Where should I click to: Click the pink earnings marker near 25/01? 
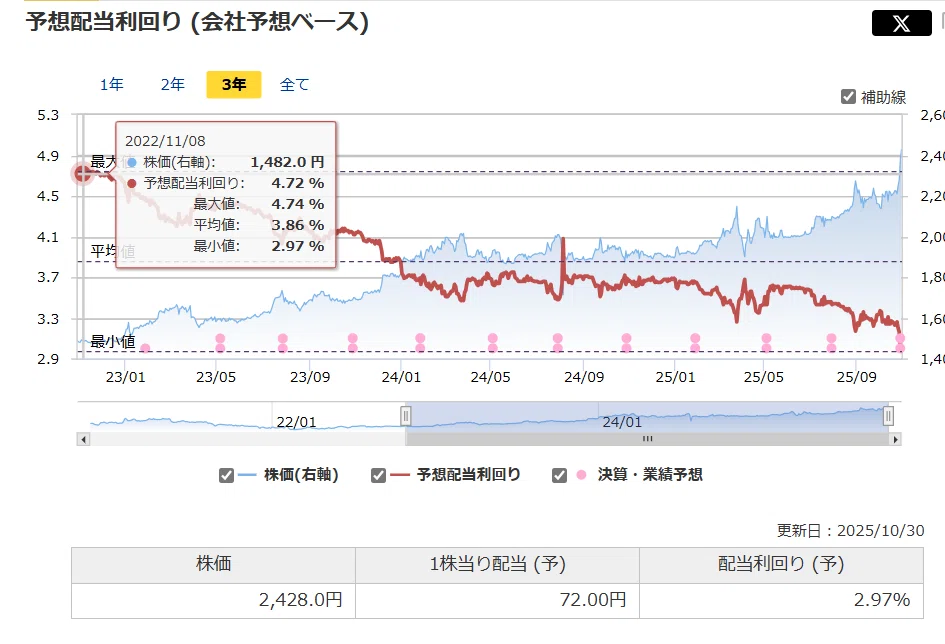coord(695,343)
